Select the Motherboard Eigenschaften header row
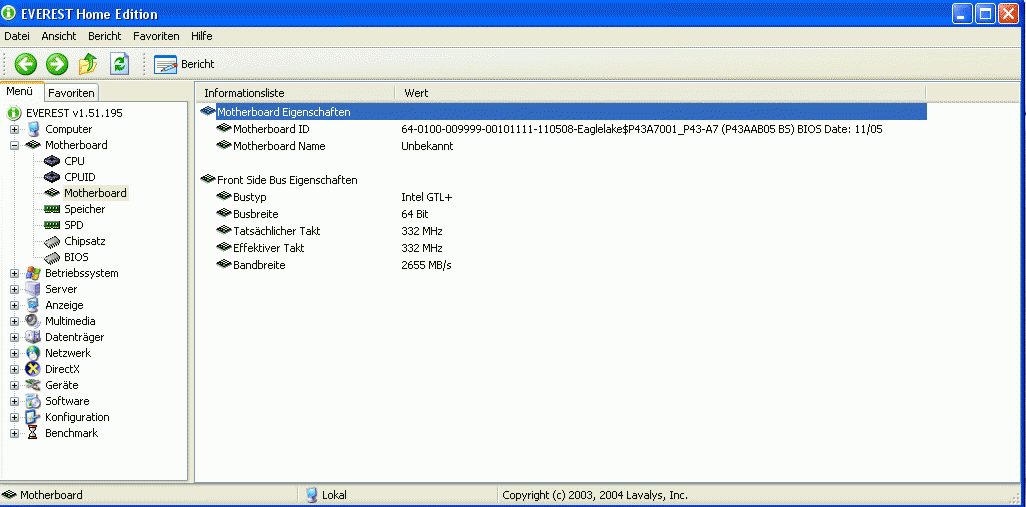 point(563,112)
